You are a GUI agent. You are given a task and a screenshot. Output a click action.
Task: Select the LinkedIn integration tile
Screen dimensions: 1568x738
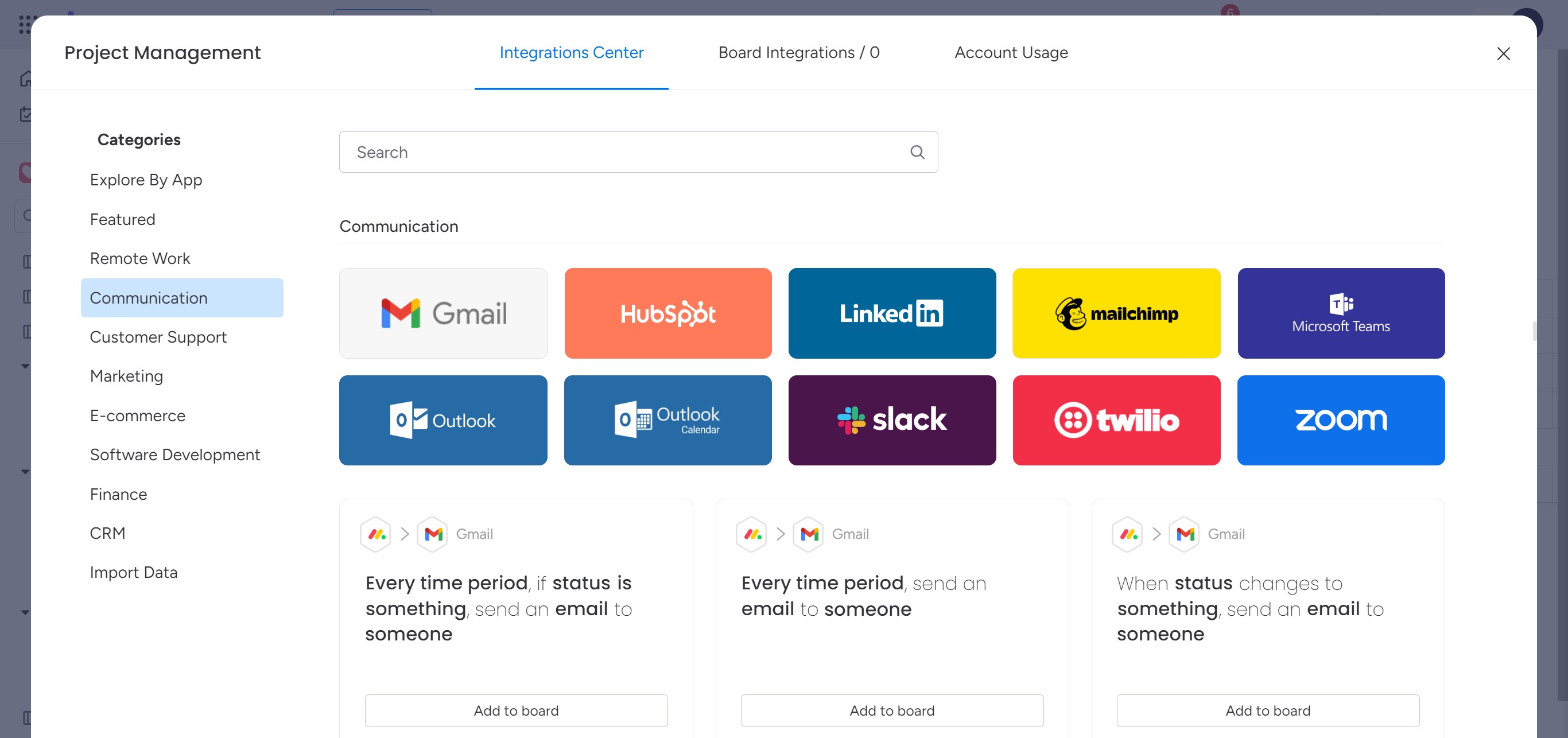click(892, 313)
